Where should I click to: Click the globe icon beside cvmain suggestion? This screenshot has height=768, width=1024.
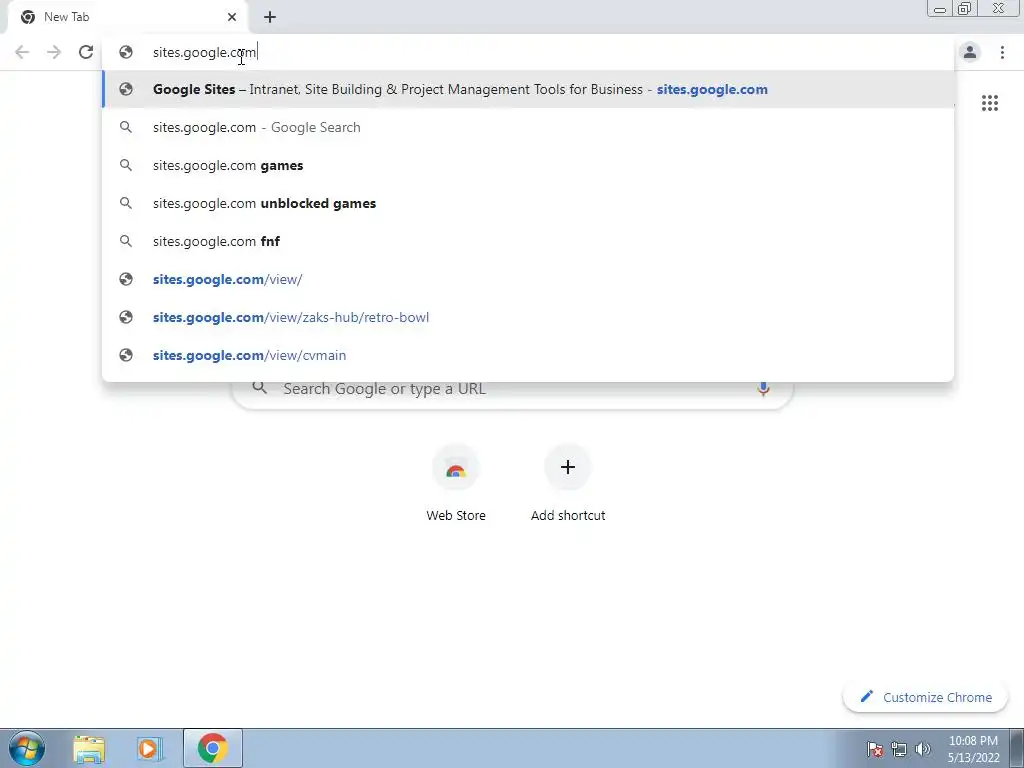pyautogui.click(x=126, y=355)
